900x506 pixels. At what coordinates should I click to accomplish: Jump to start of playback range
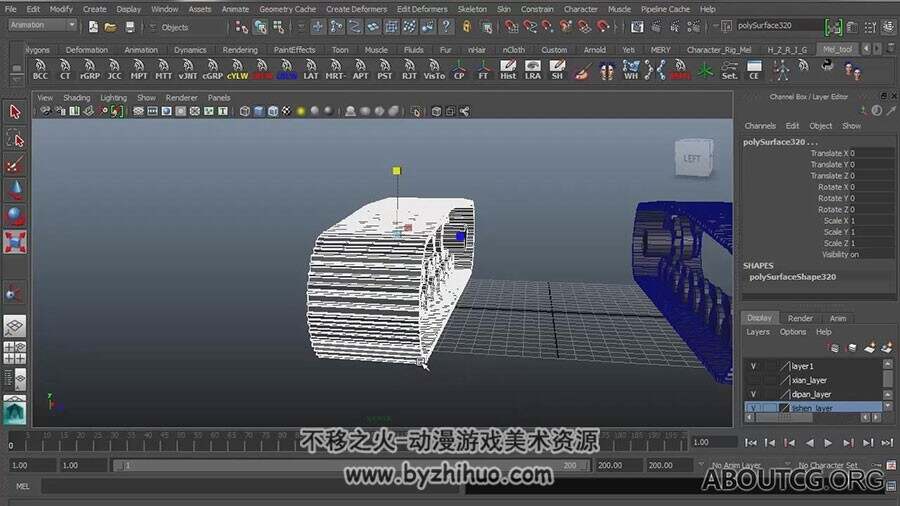(x=750, y=442)
